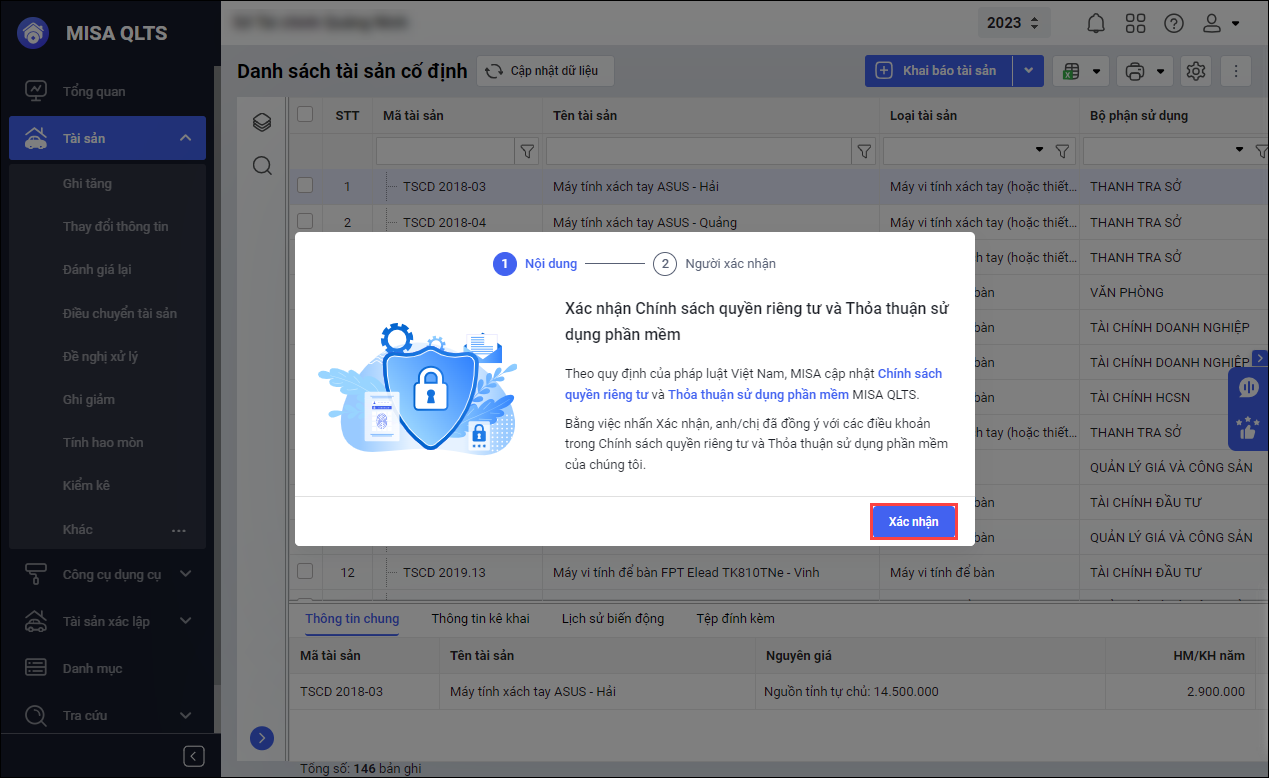Open the apps grid icon

click(x=1135, y=23)
